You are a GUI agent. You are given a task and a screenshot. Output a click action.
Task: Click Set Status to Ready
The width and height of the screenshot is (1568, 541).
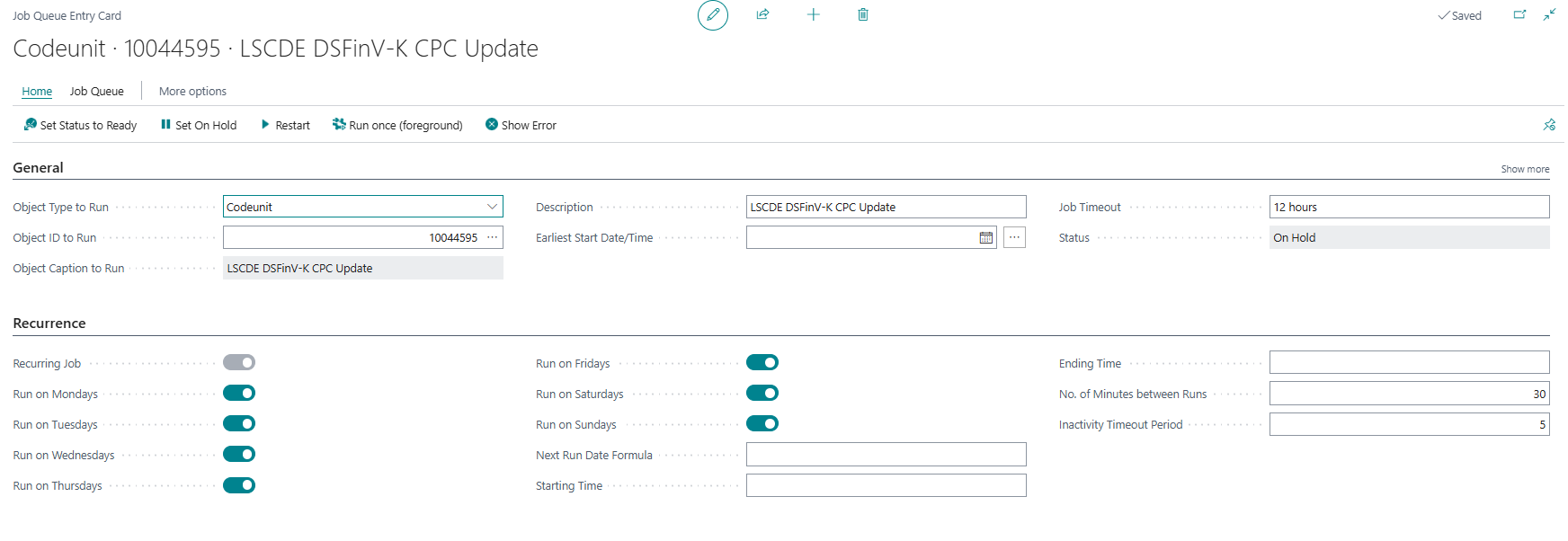[x=81, y=126]
